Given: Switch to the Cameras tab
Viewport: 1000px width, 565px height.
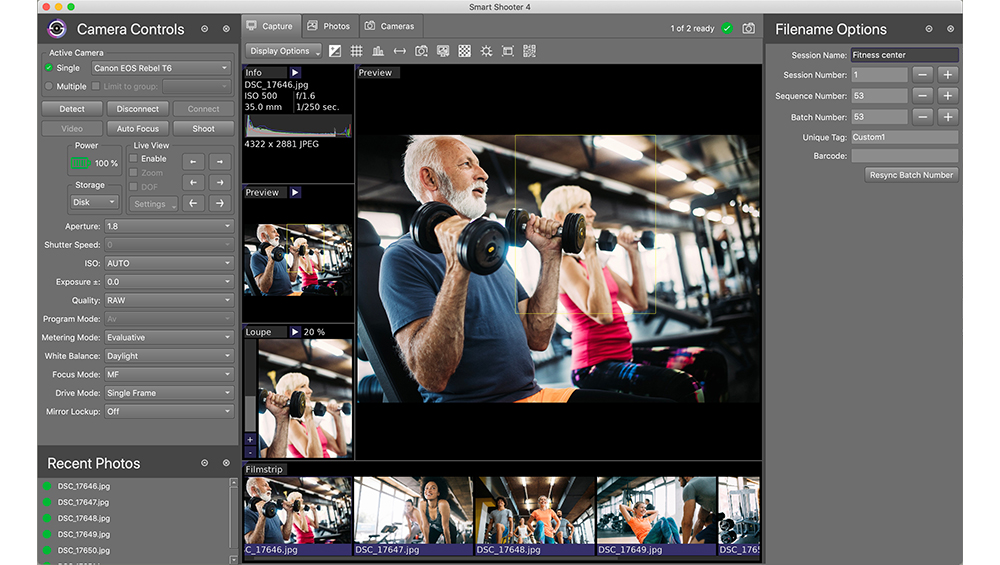Looking at the screenshot, I should tap(389, 26).
